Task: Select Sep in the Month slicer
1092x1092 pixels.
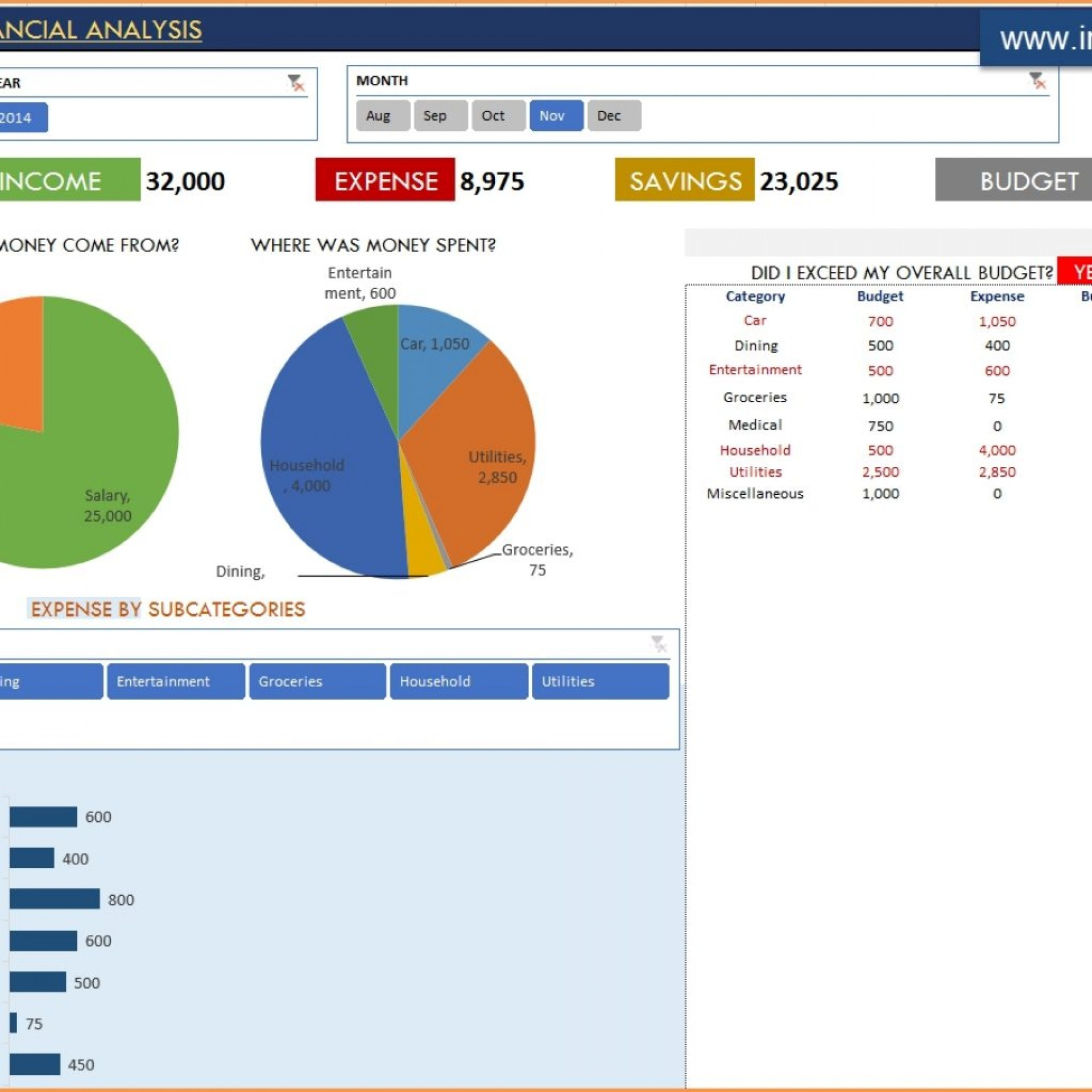Action: (x=440, y=116)
